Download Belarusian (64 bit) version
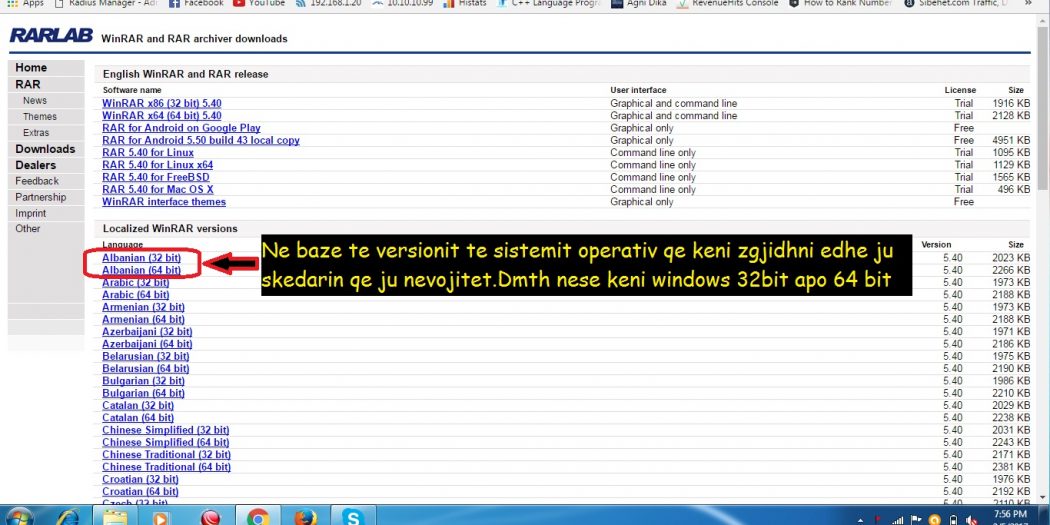This screenshot has width=1050, height=525. pos(145,368)
